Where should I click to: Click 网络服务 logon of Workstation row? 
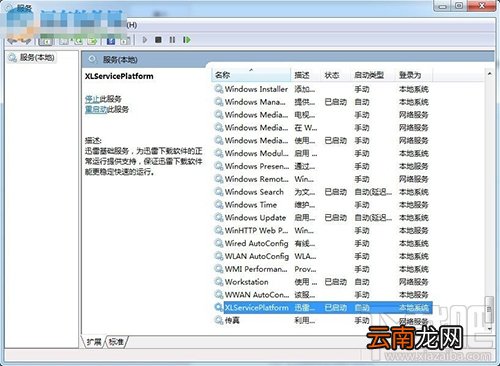(414, 282)
